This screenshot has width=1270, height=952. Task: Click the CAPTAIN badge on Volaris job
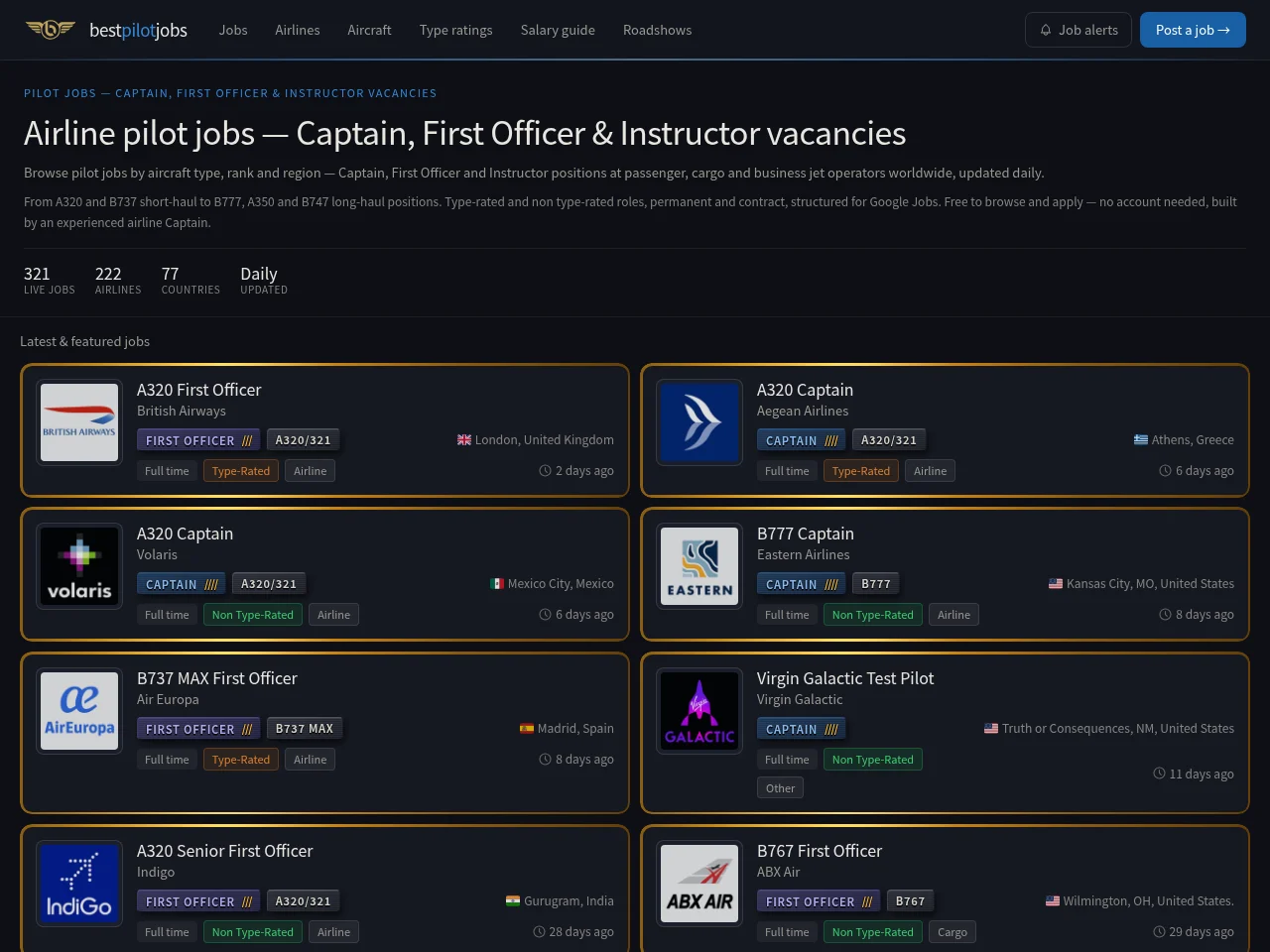click(182, 584)
